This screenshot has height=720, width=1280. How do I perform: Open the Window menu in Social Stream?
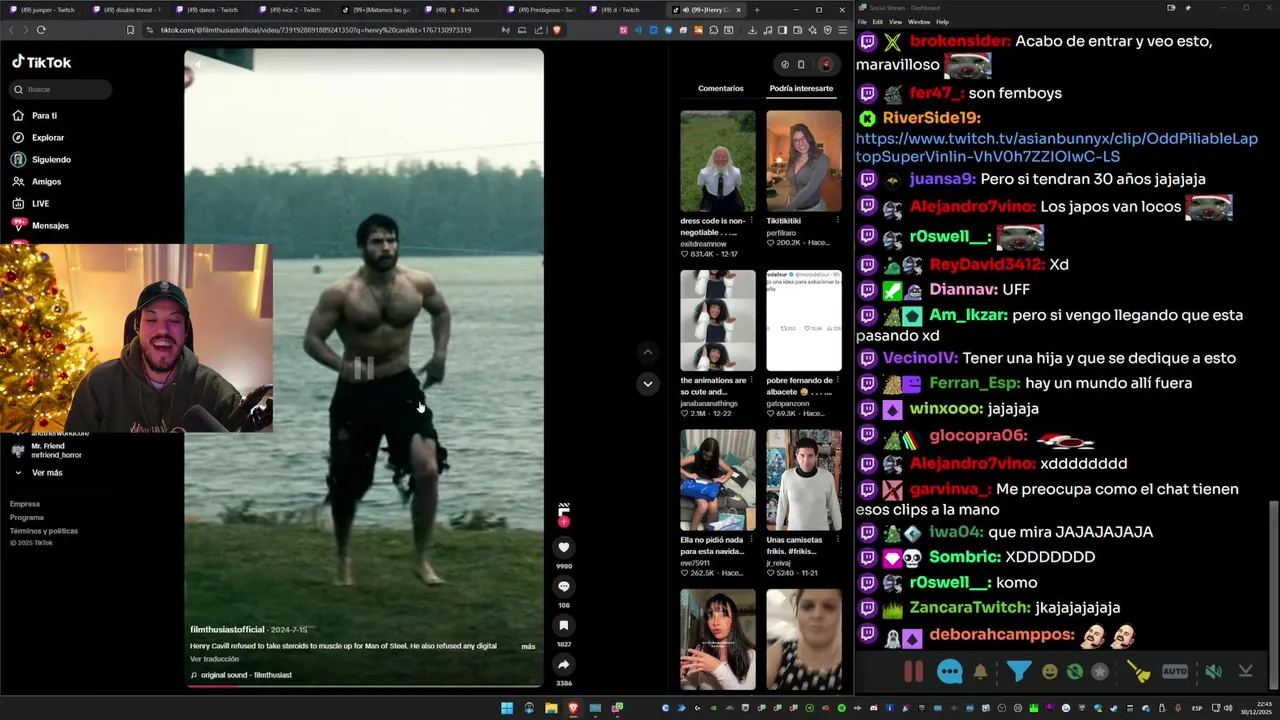click(918, 21)
